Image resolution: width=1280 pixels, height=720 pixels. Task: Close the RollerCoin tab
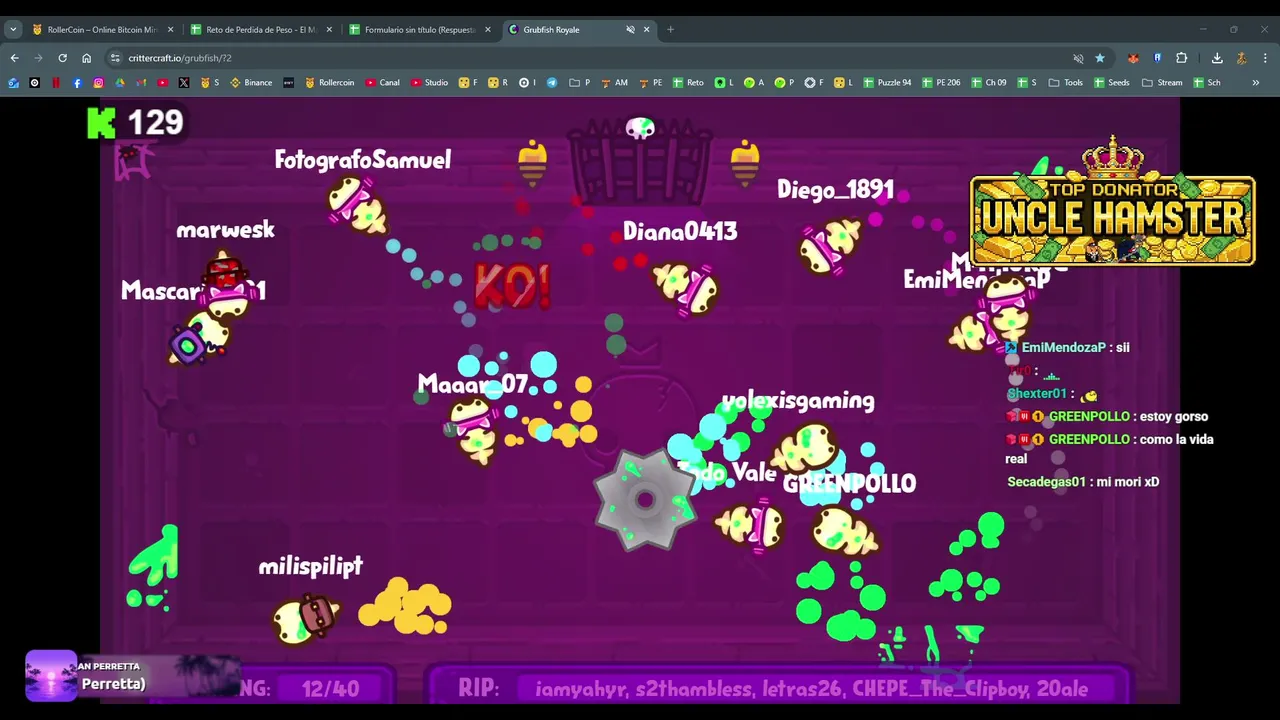170,29
